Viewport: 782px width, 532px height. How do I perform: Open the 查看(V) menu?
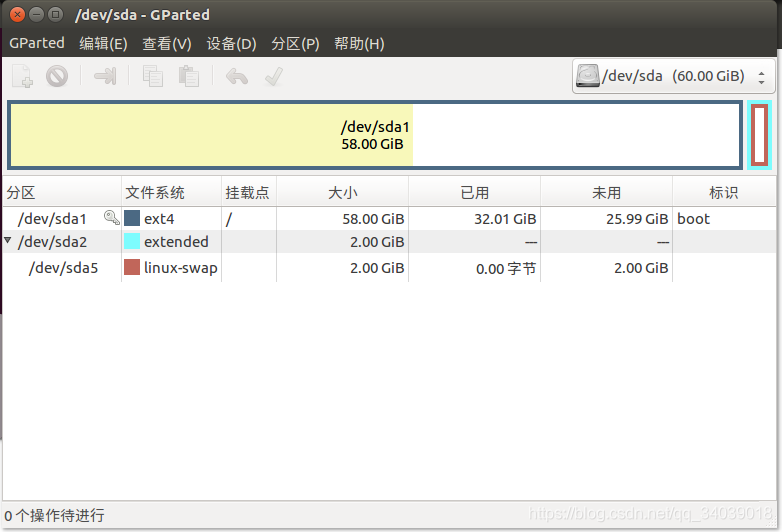point(167,43)
